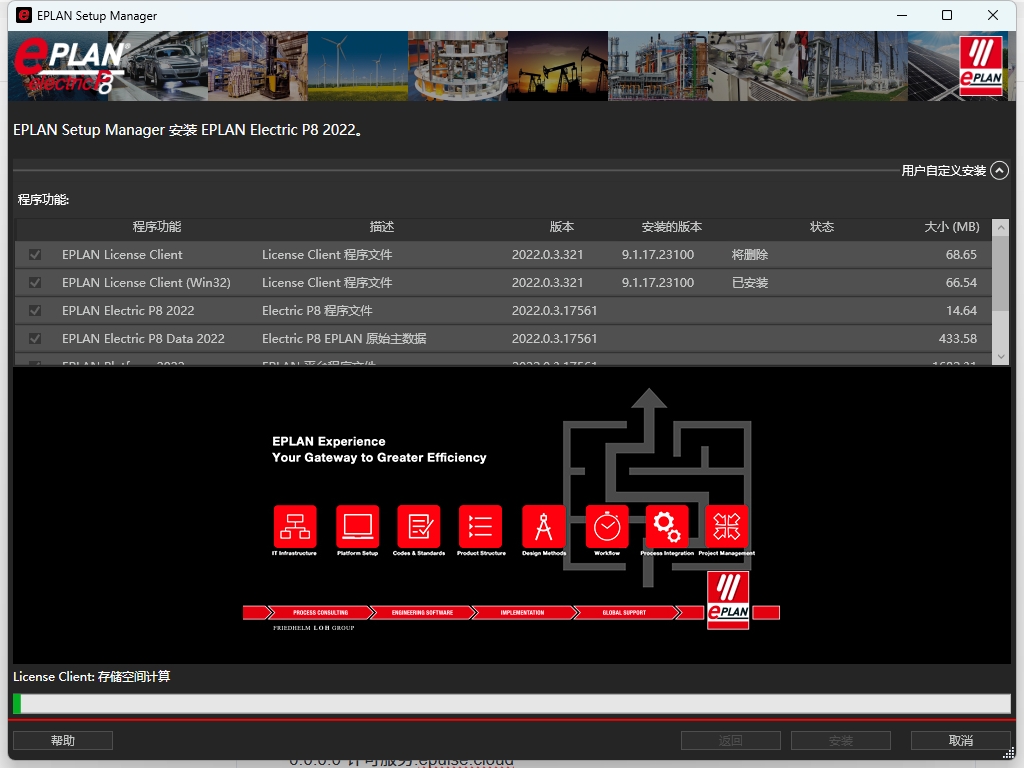Click the Design Methods compass icon
The height and width of the screenshot is (768, 1024).
(544, 526)
